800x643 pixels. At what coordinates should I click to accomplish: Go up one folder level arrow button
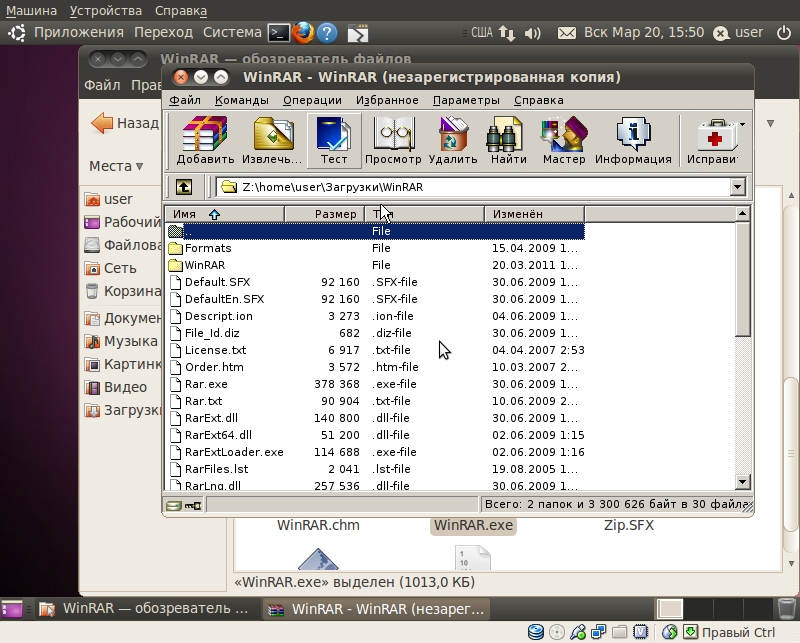coord(184,187)
